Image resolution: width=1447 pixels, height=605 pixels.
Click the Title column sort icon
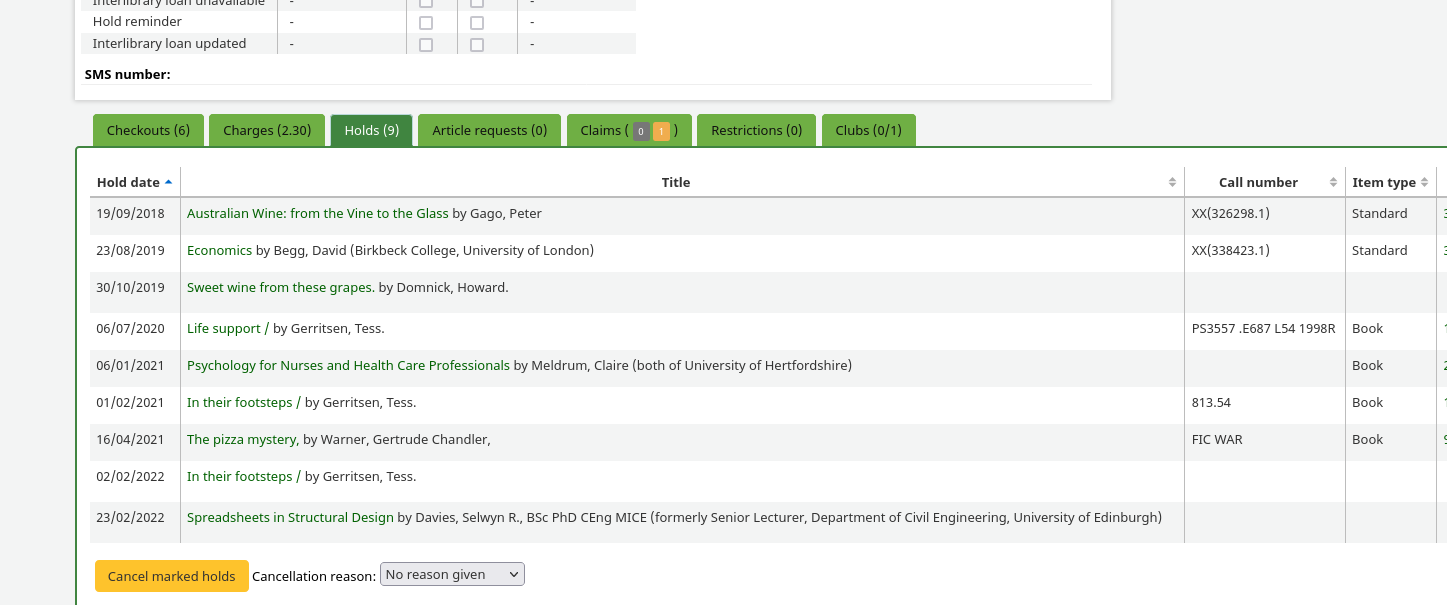click(x=1172, y=182)
